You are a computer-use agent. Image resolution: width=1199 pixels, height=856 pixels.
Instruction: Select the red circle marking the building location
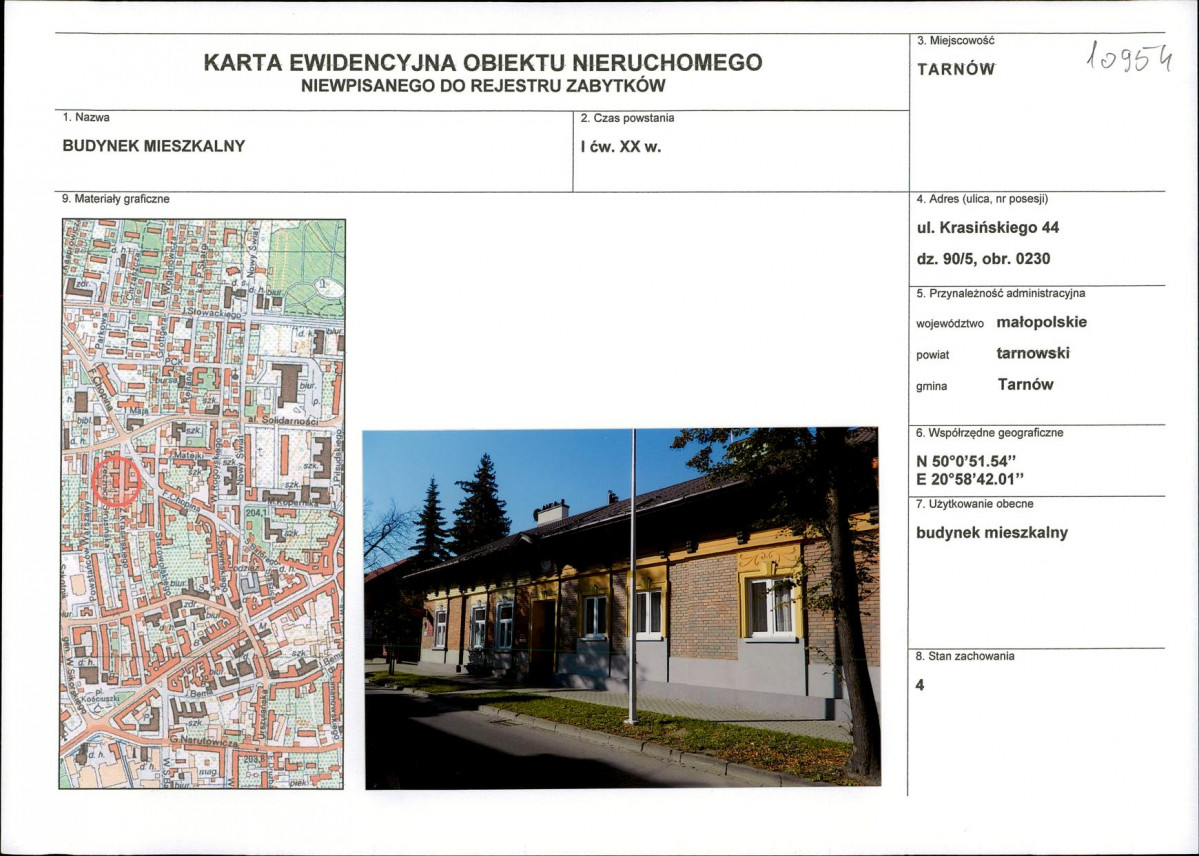click(x=116, y=481)
